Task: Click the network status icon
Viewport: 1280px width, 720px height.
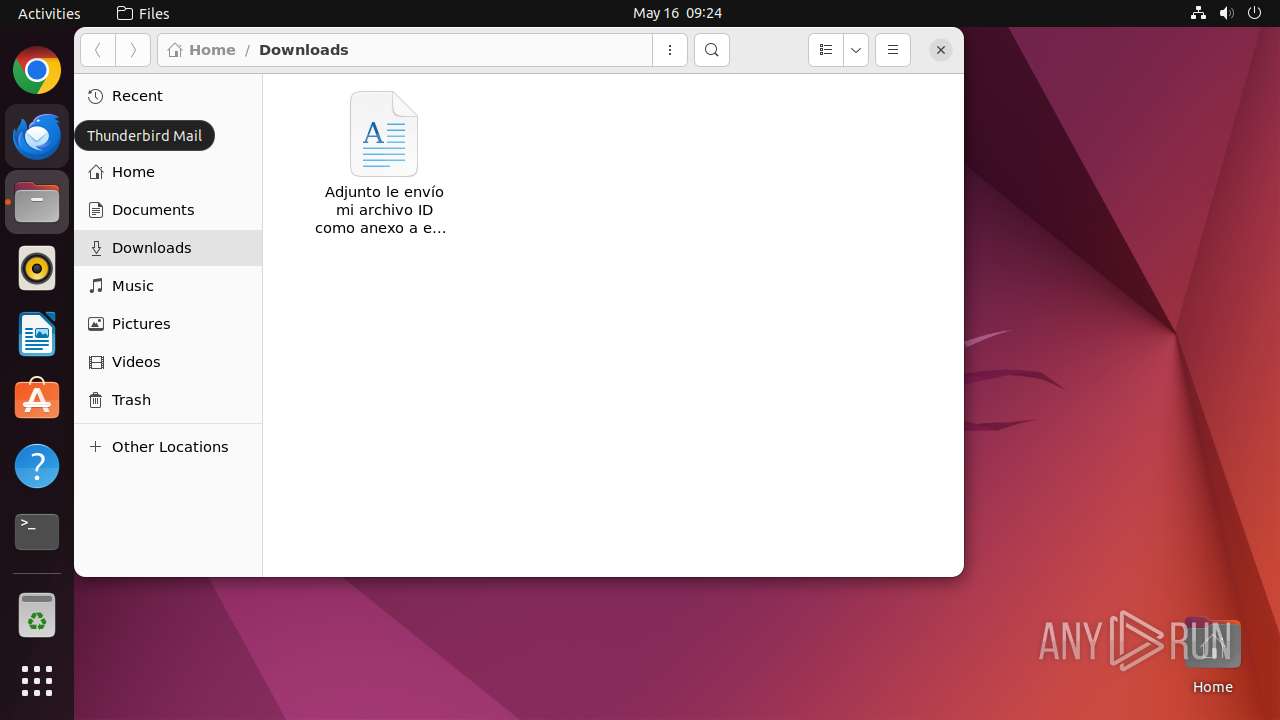Action: click(1199, 13)
